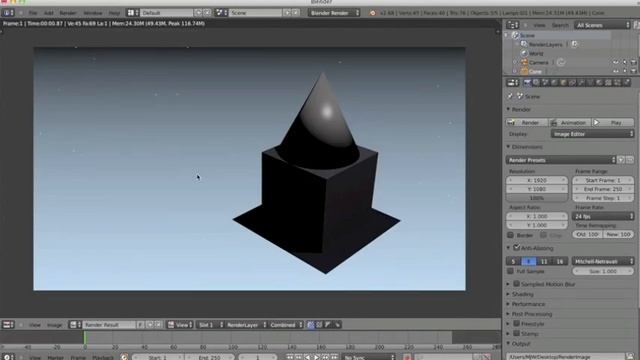Click the End Frame 250 field
This screenshot has height=360, width=640.
coord(603,189)
